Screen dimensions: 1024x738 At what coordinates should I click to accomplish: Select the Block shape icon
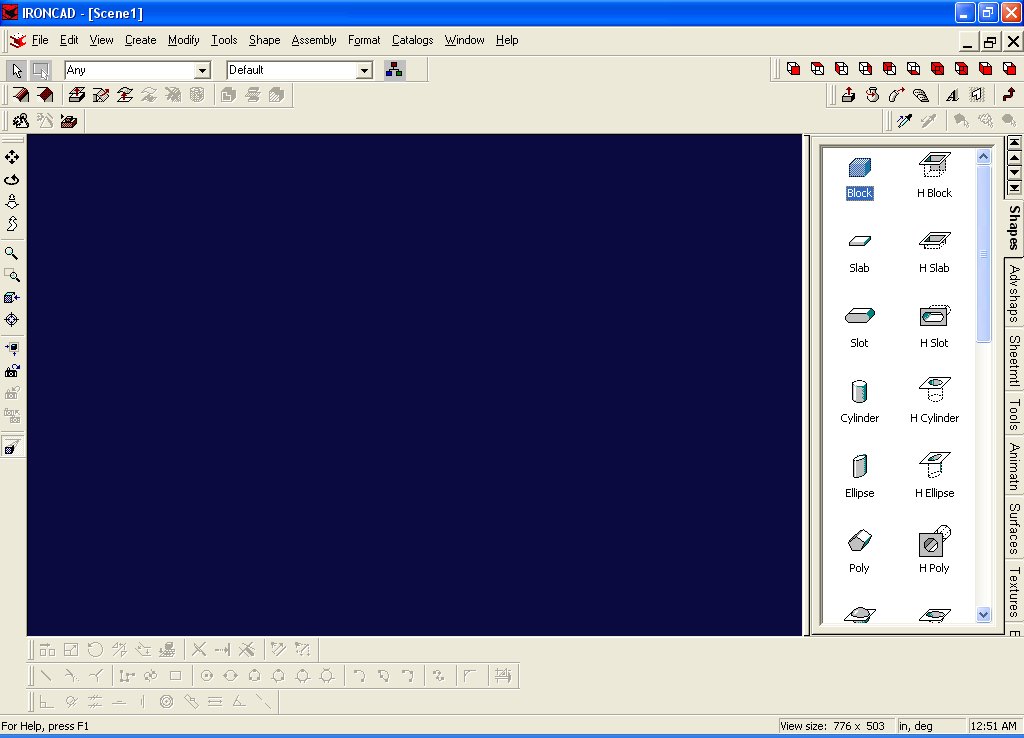859,168
